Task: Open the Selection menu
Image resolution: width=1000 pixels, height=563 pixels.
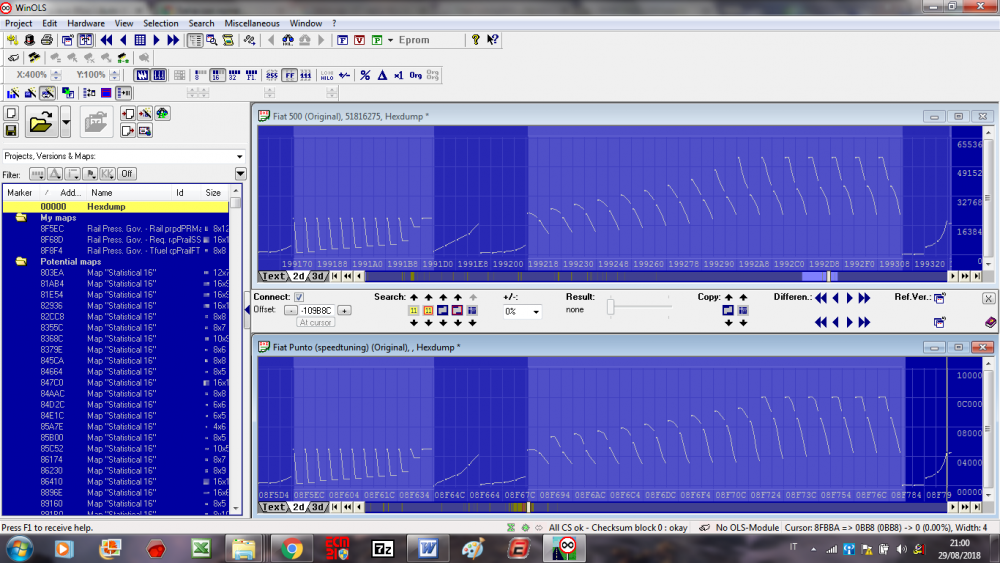Action: pyautogui.click(x=161, y=23)
